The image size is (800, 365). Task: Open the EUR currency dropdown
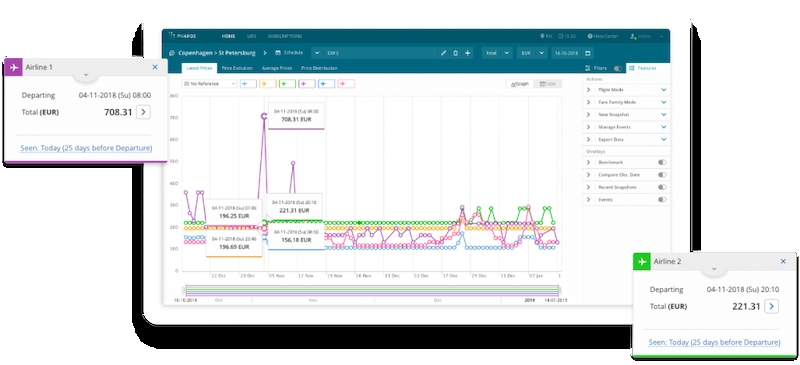pyautogui.click(x=532, y=53)
